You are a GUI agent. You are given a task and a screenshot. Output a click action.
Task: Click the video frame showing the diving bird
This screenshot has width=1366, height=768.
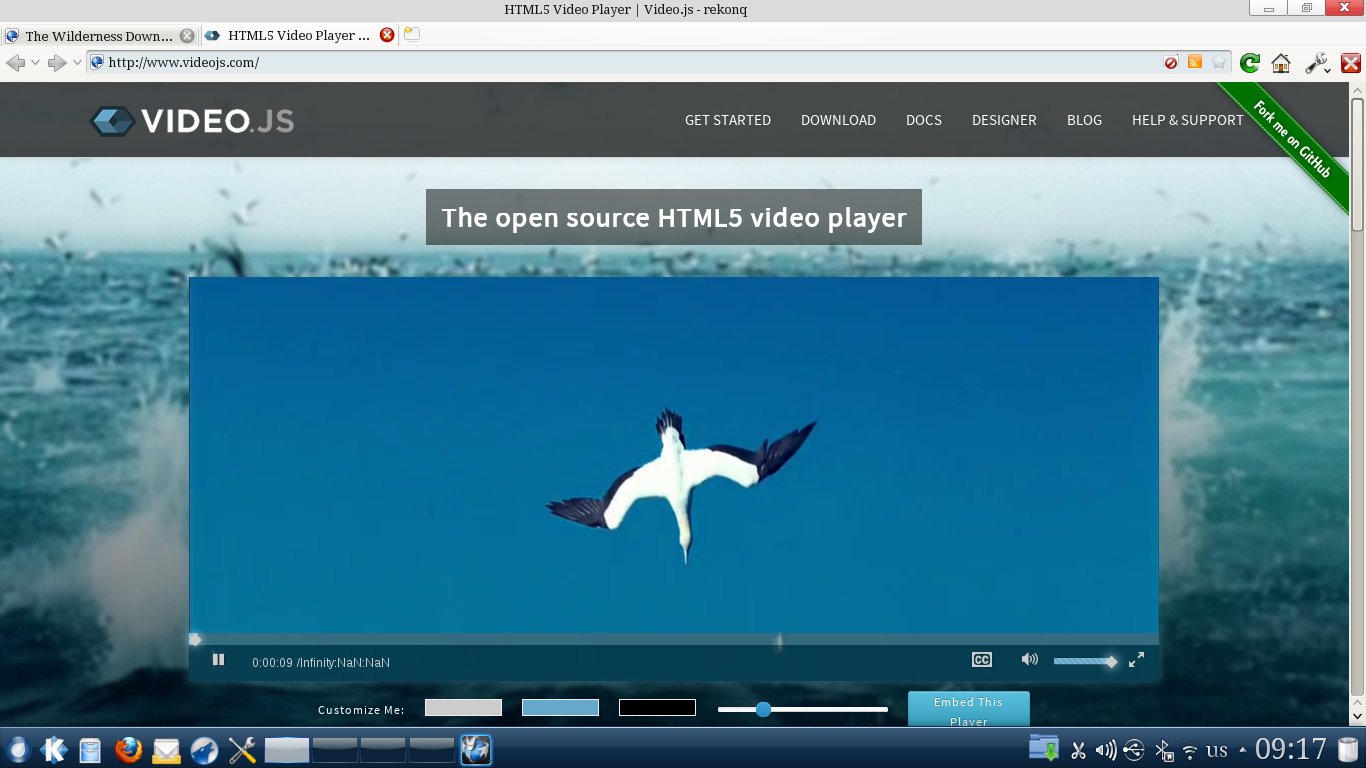coord(674,455)
